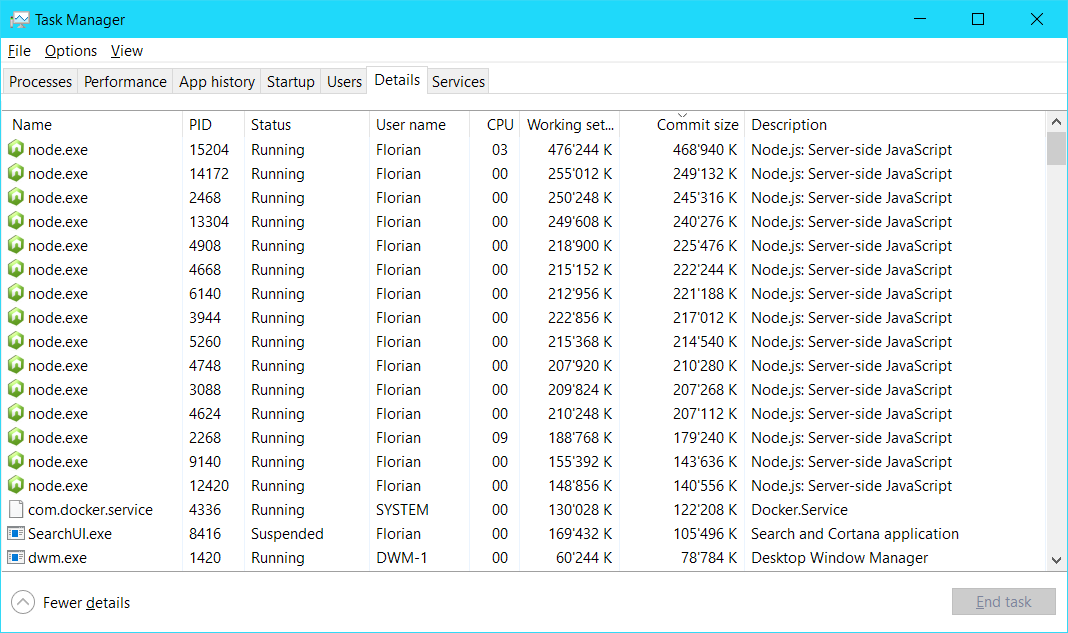Click the scroll down arrow of process list
The height and width of the screenshot is (633, 1068).
[1056, 561]
